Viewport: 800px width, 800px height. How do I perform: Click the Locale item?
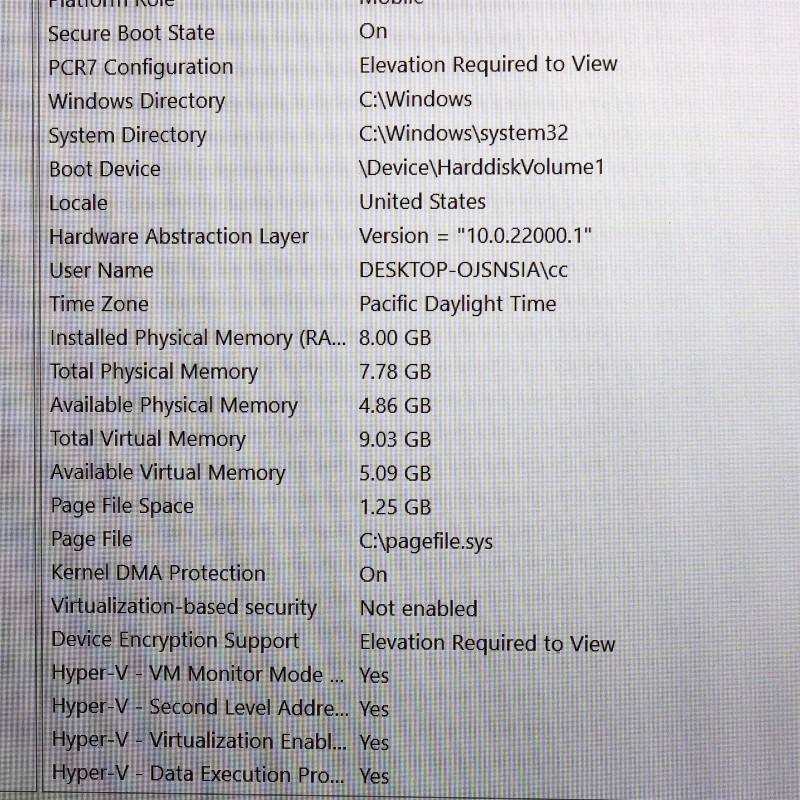tap(78, 203)
